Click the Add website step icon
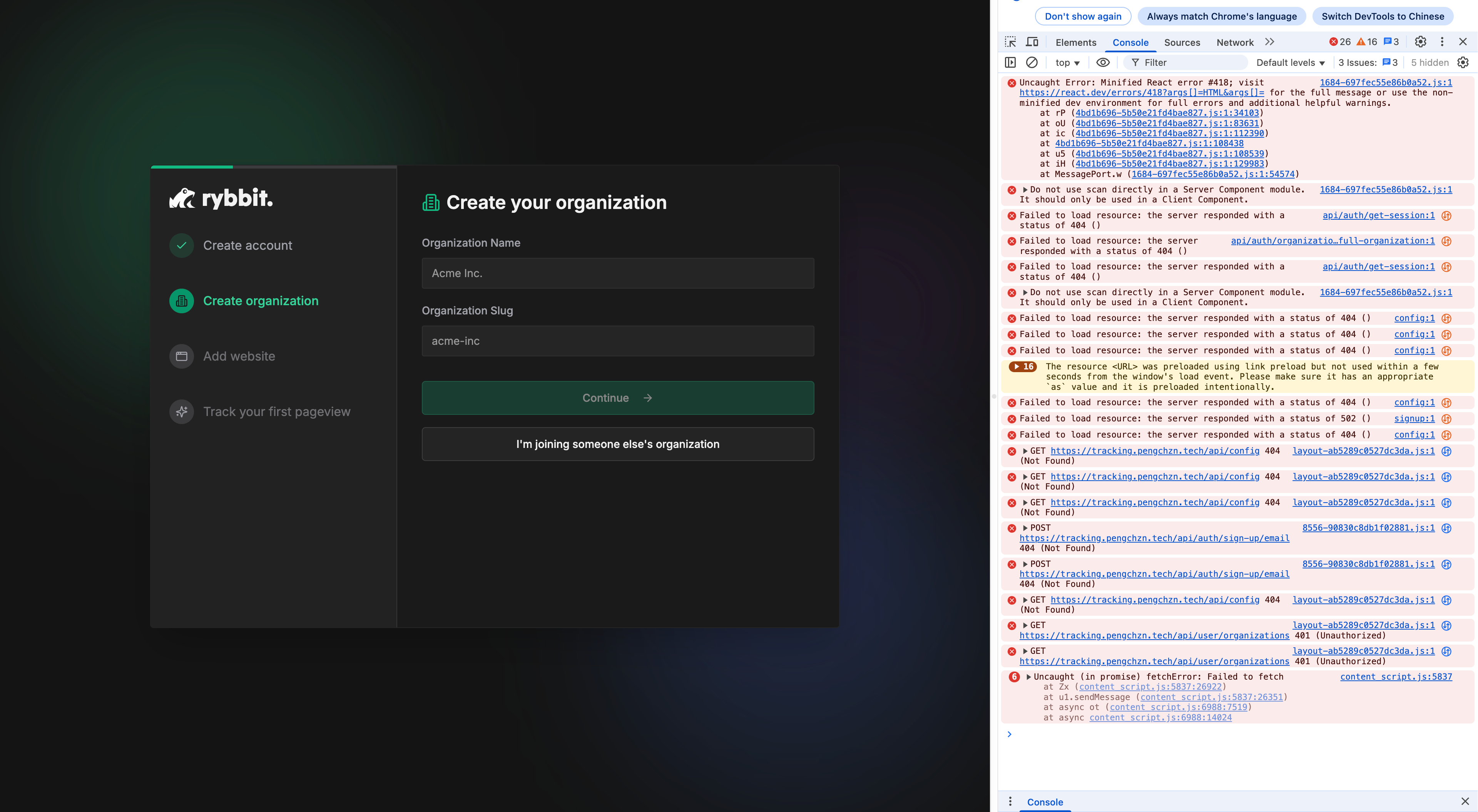The width and height of the screenshot is (1478, 812). click(181, 356)
